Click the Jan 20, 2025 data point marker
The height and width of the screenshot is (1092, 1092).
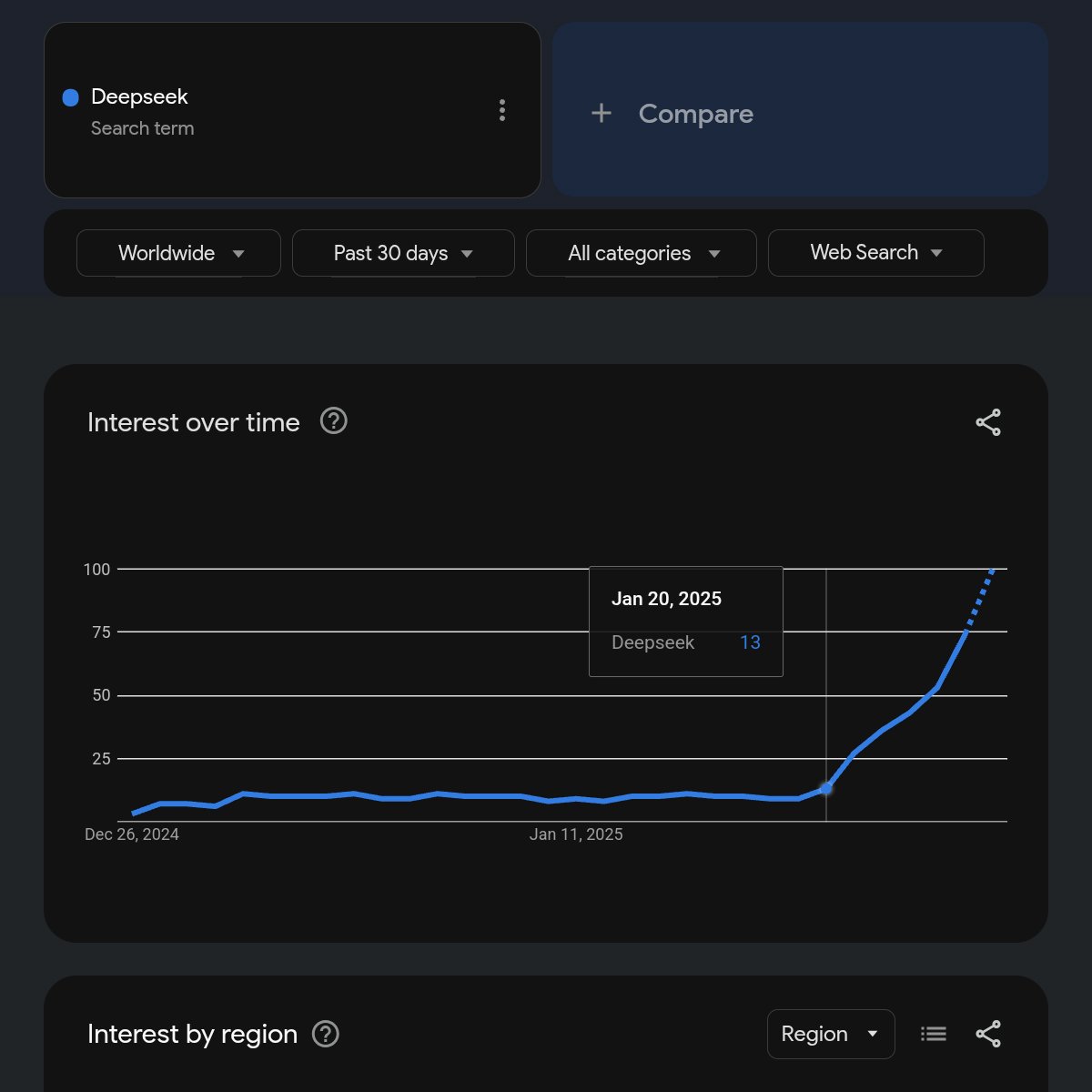(826, 790)
